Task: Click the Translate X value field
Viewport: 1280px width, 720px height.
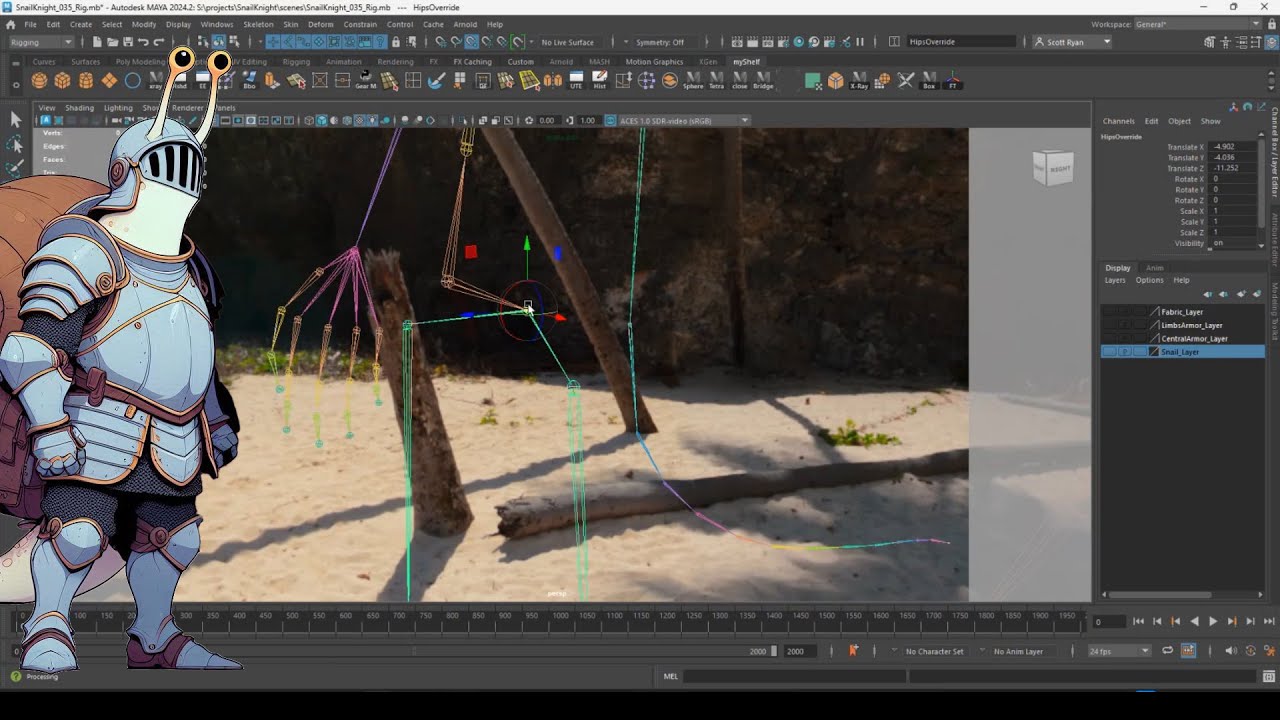Action: point(1233,147)
